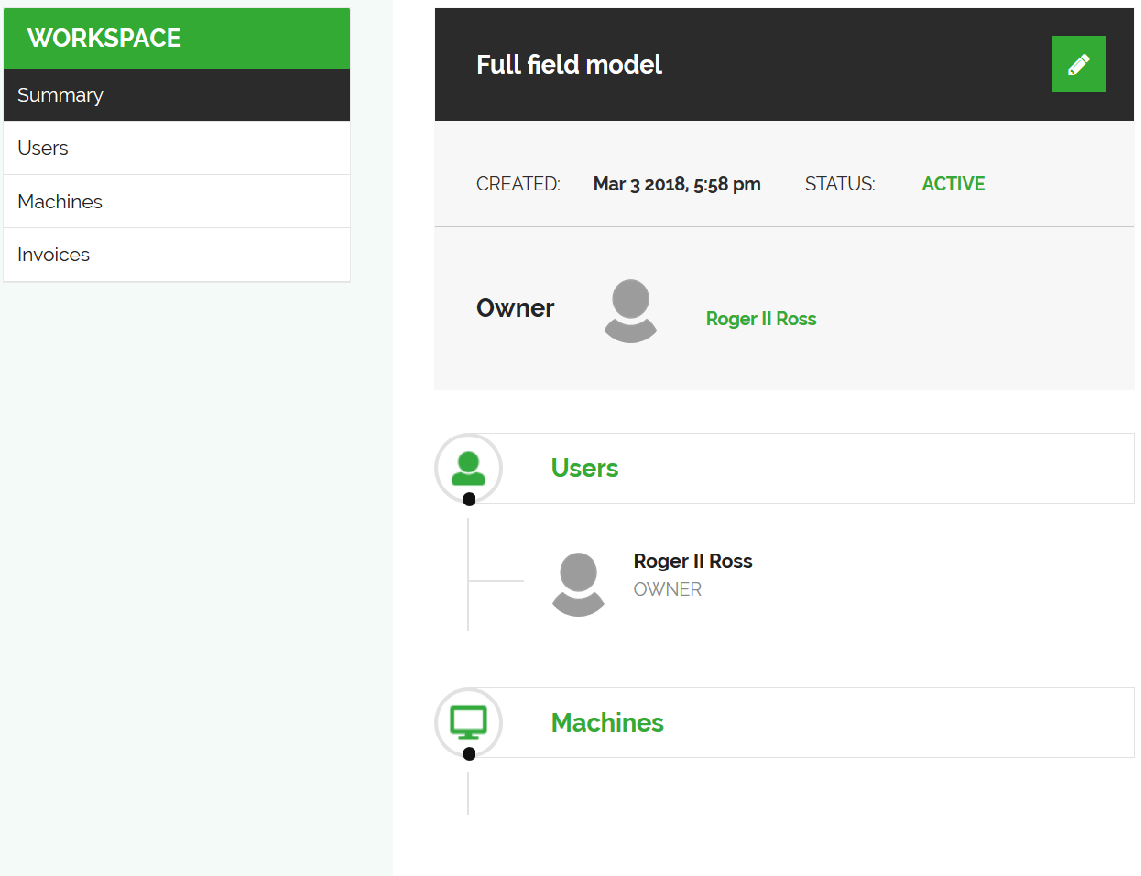
Task: Open the Users sidebar item
Action: pyautogui.click(x=177, y=148)
